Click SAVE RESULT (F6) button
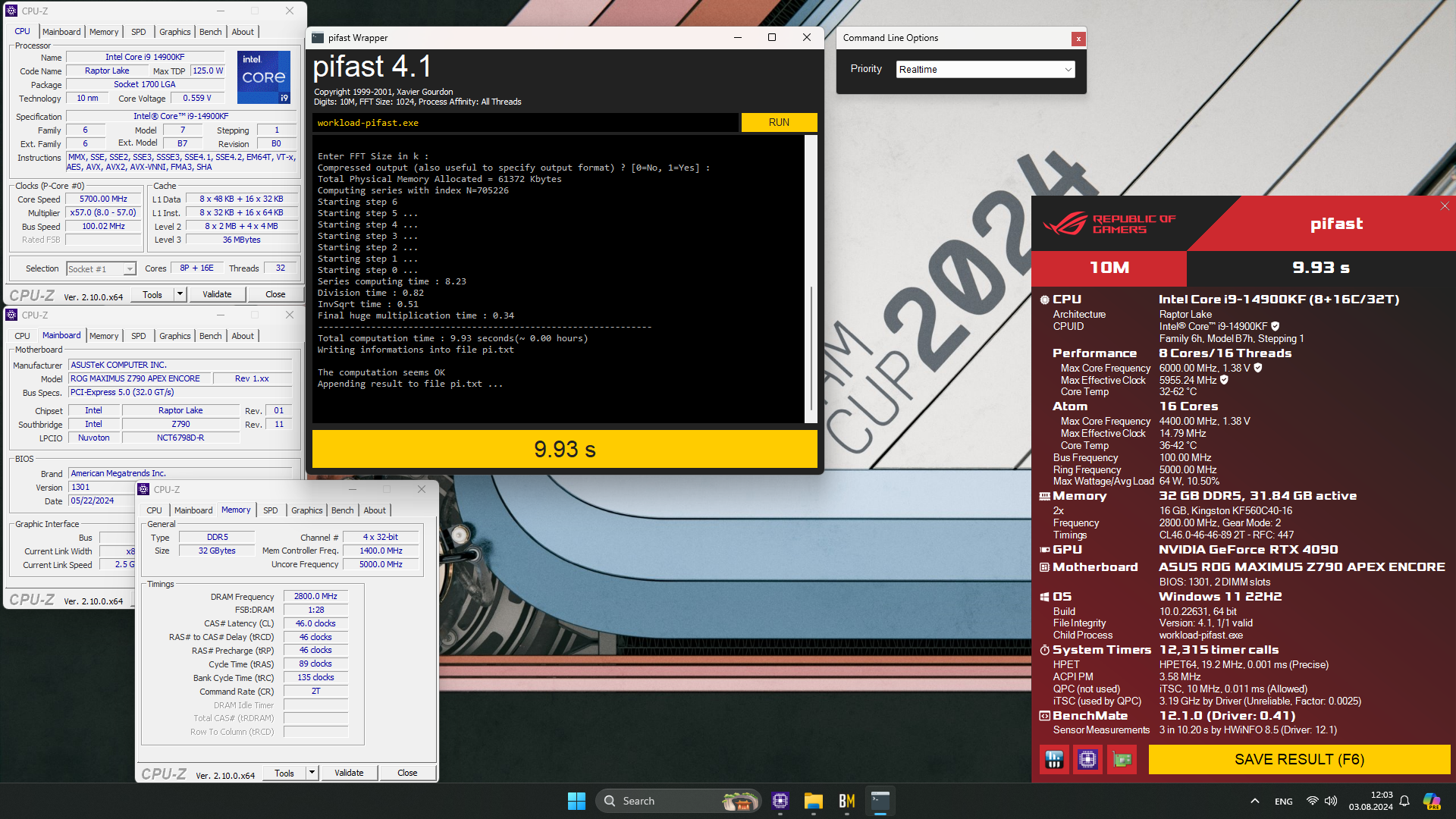This screenshot has width=1456, height=819. coord(1299,759)
